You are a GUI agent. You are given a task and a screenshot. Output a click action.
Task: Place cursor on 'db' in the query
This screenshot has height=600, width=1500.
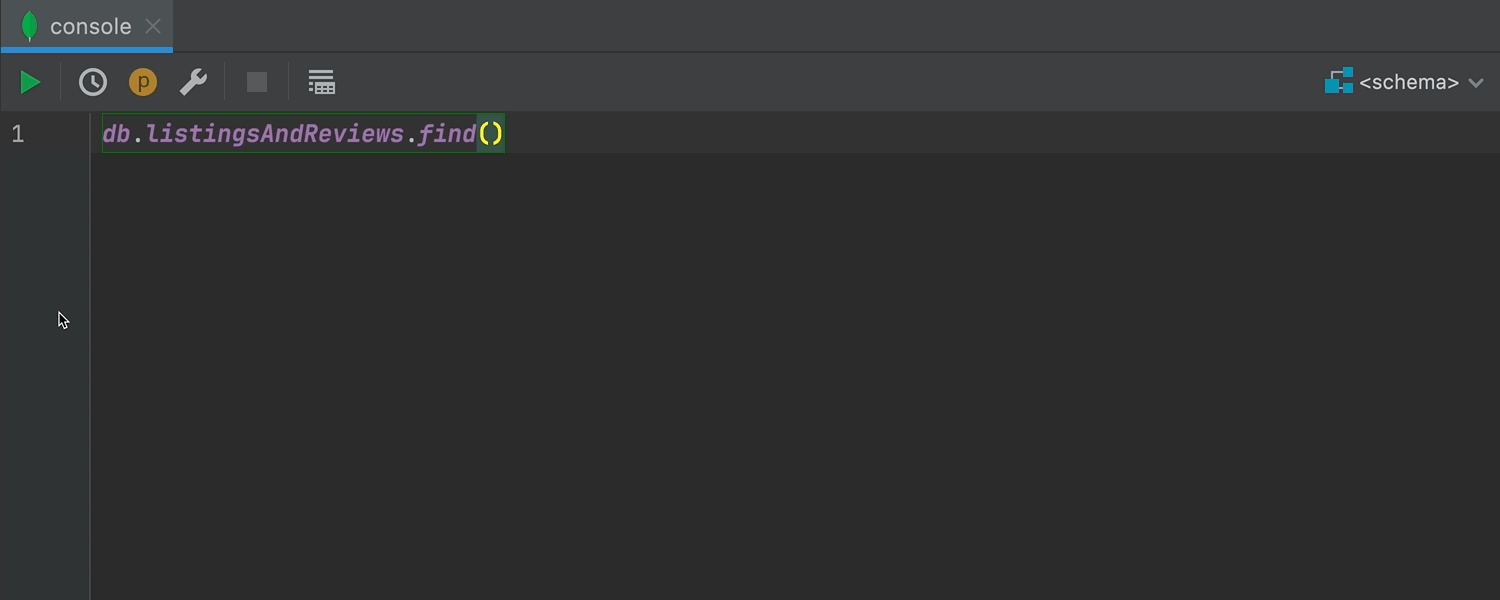pos(116,134)
